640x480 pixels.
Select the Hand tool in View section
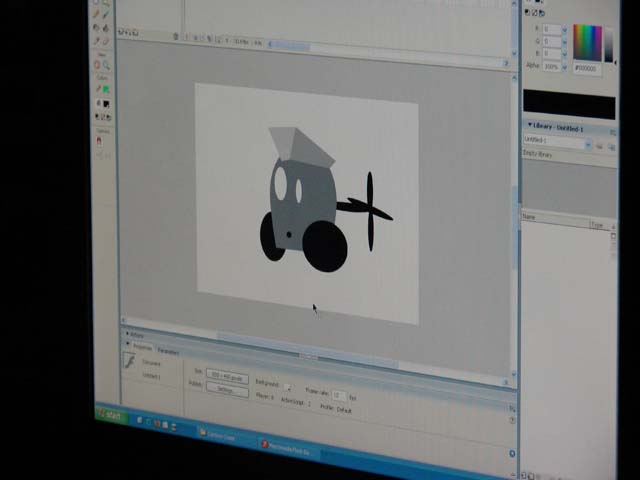[x=98, y=65]
